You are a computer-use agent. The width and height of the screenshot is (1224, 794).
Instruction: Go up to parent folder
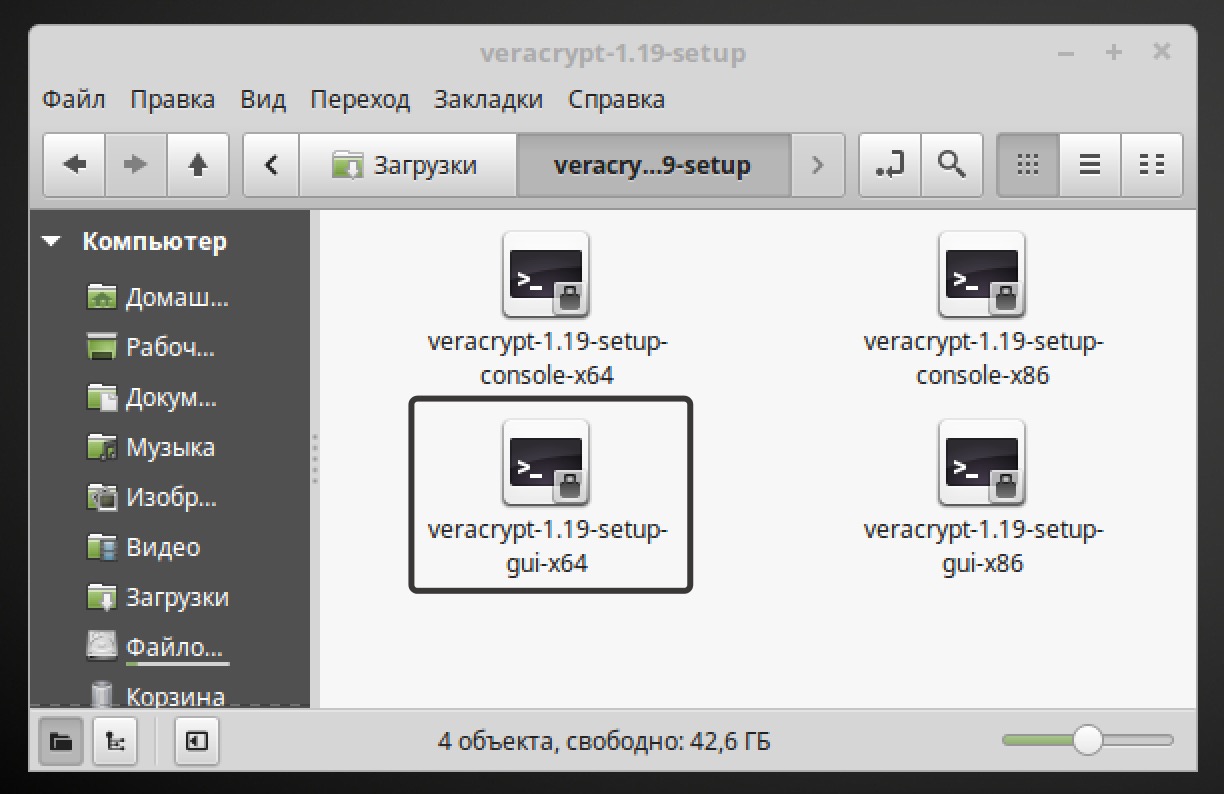coord(198,165)
